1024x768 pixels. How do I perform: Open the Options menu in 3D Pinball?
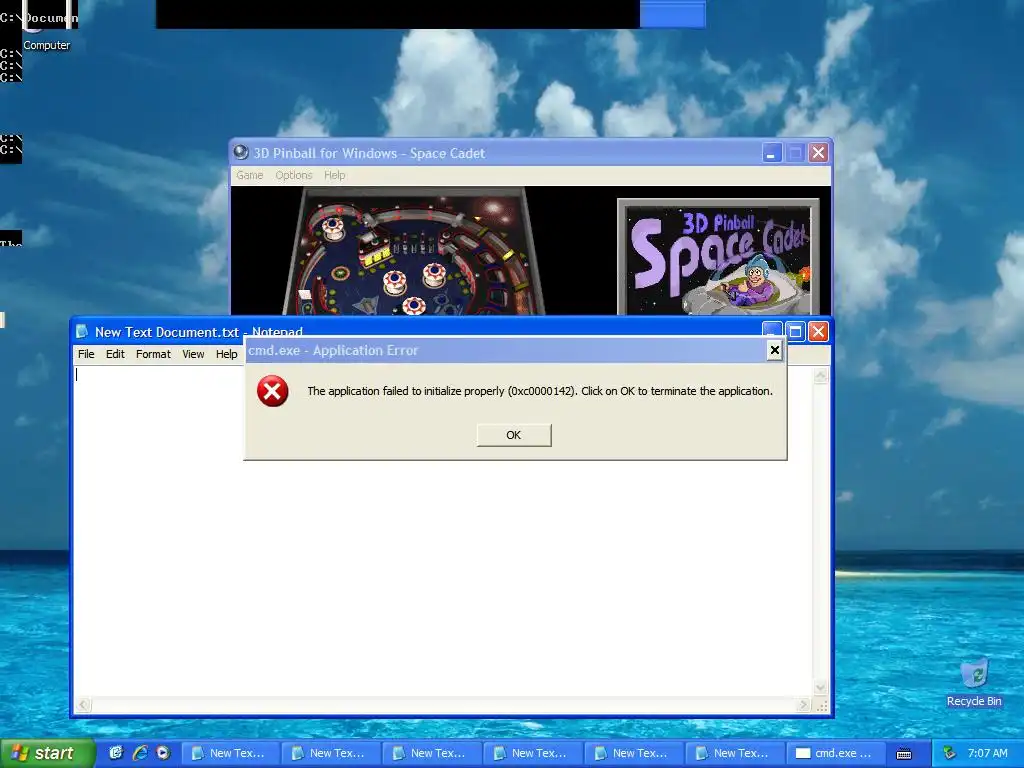click(294, 175)
